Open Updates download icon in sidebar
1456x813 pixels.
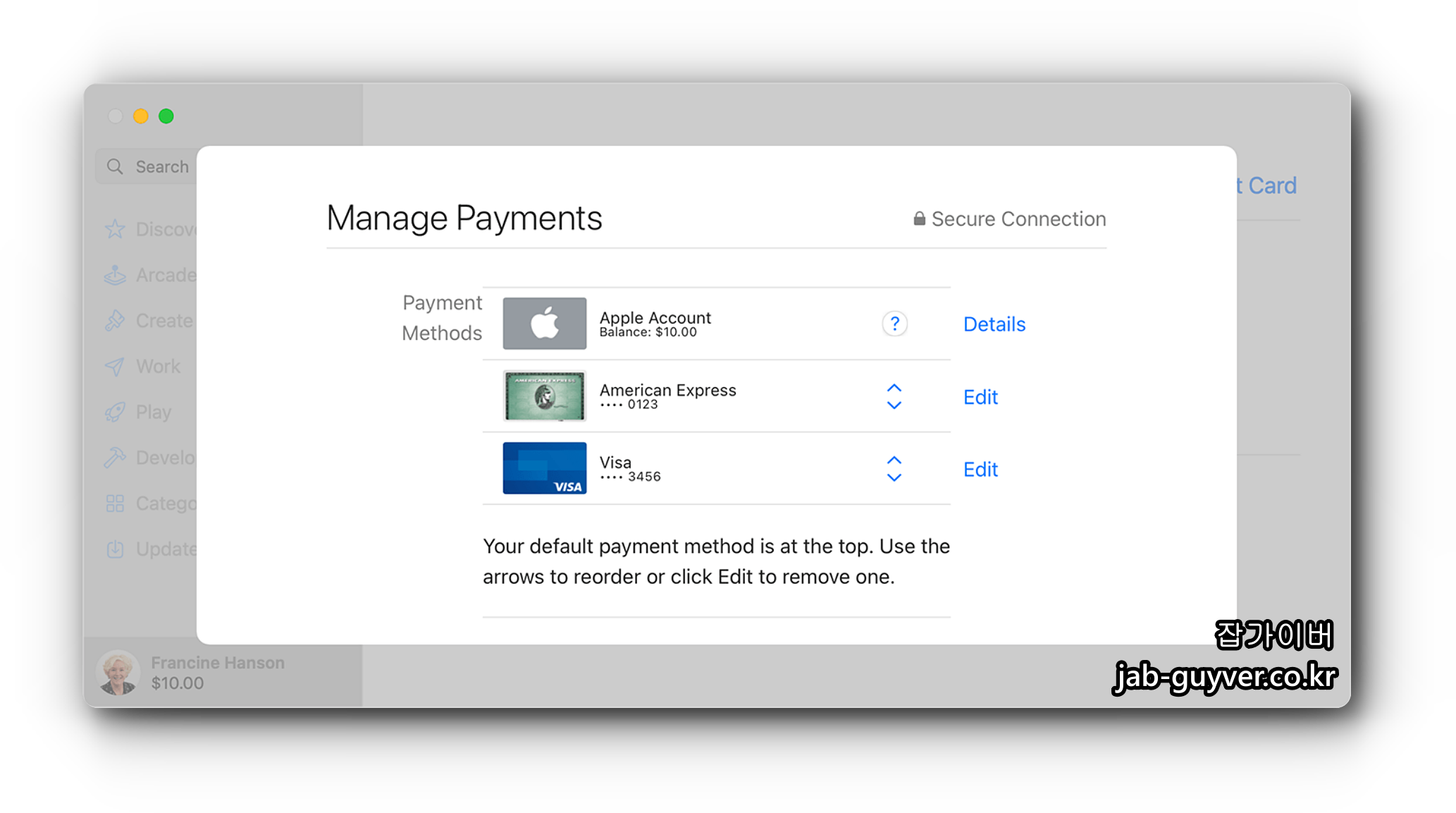tap(115, 549)
